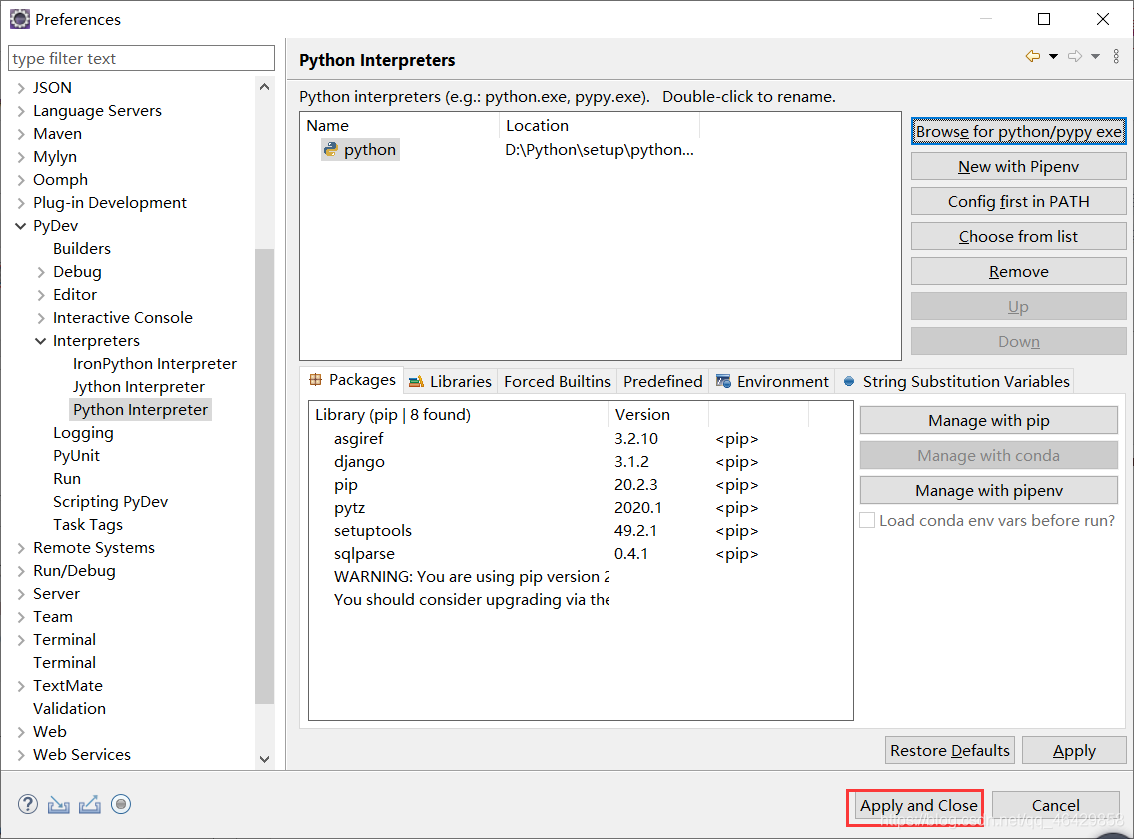Select Scripting PyDev item
This screenshot has width=1134, height=839.
(111, 502)
